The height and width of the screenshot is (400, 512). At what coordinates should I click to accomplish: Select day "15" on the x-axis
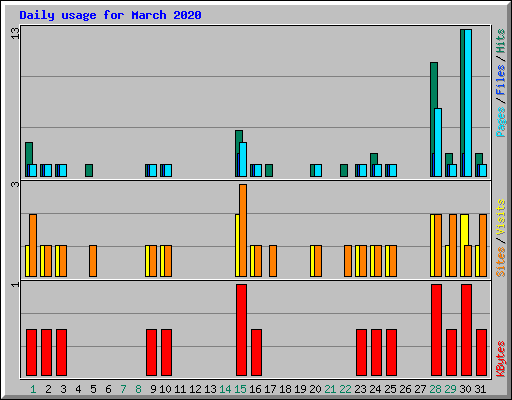[x=240, y=389]
